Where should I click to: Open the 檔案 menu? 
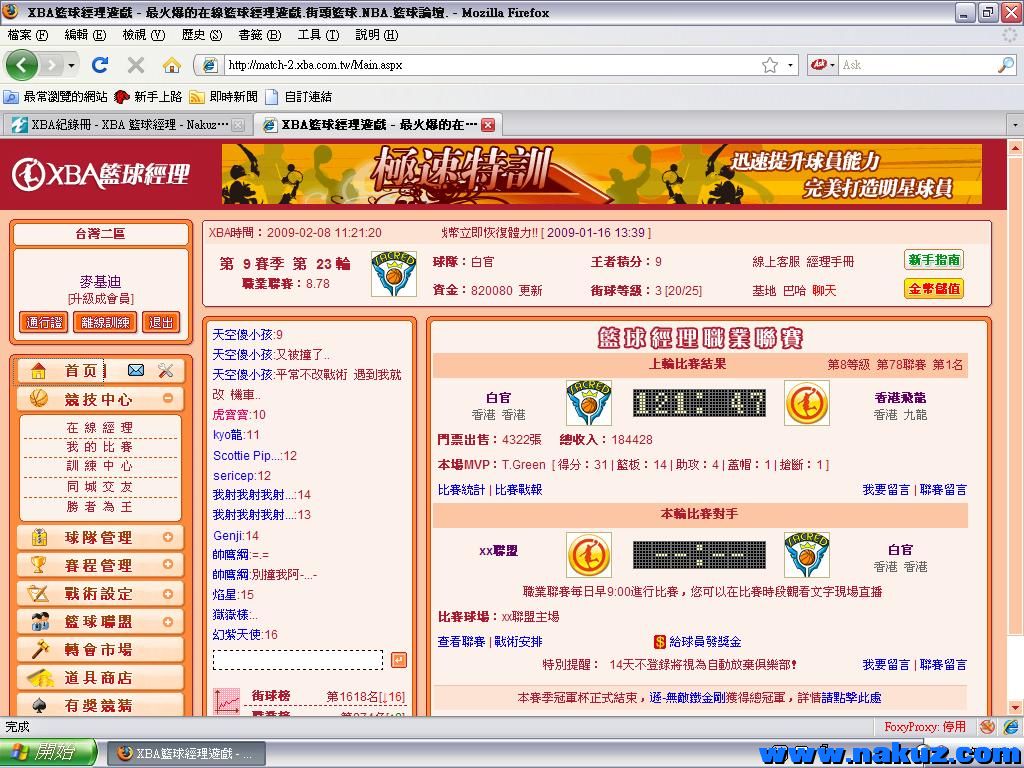tap(28, 35)
